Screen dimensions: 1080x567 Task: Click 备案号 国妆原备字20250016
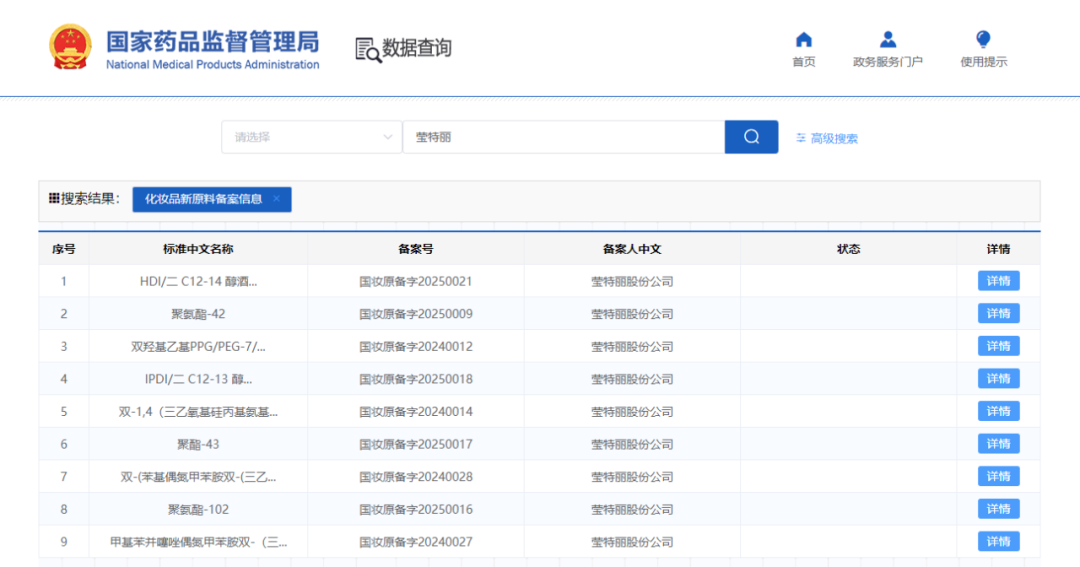click(415, 510)
